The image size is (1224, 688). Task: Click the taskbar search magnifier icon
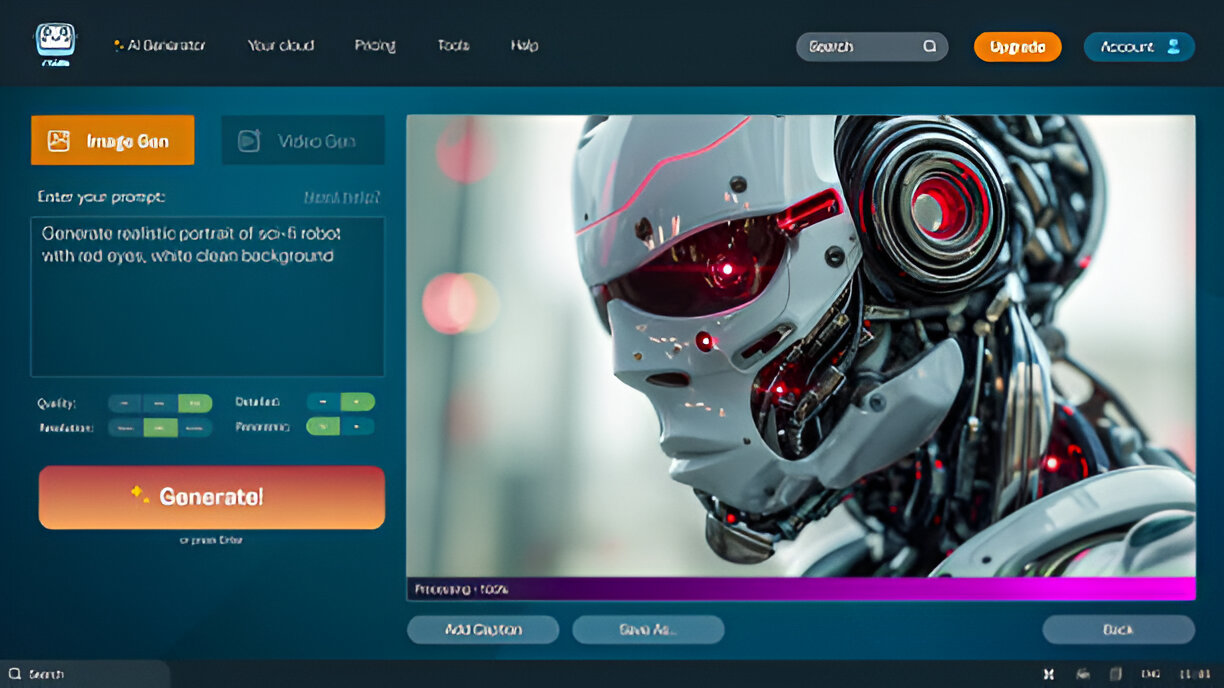coord(15,674)
